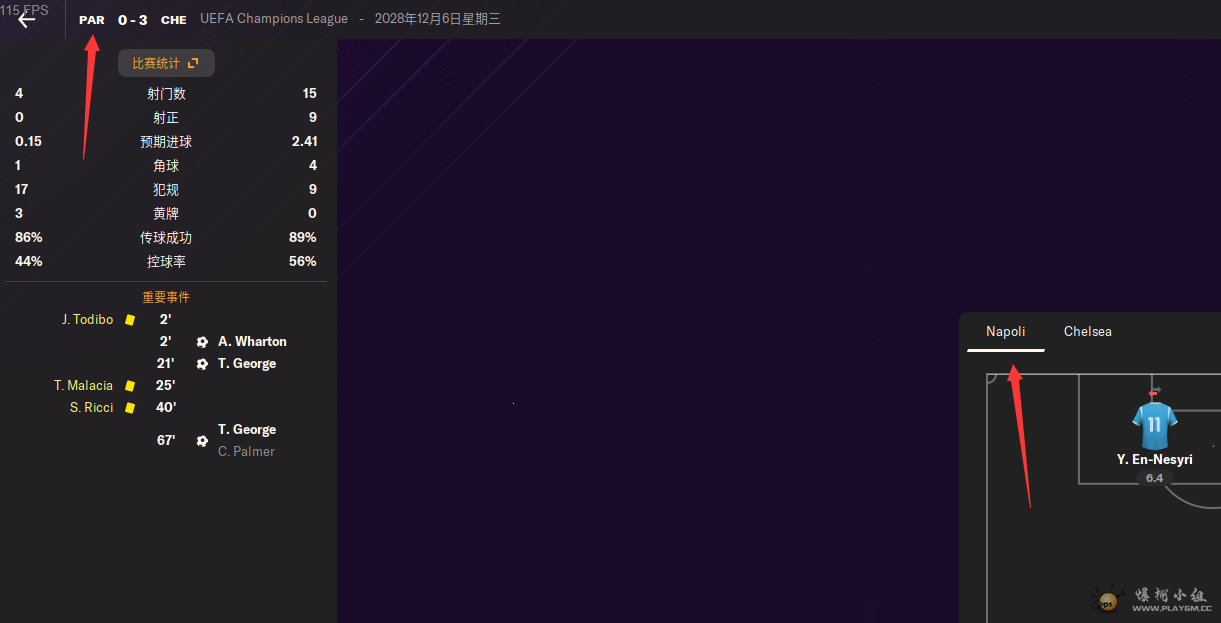The width and height of the screenshot is (1221, 623).
Task: Open player A. Wharton from the events list
Action: coord(252,342)
